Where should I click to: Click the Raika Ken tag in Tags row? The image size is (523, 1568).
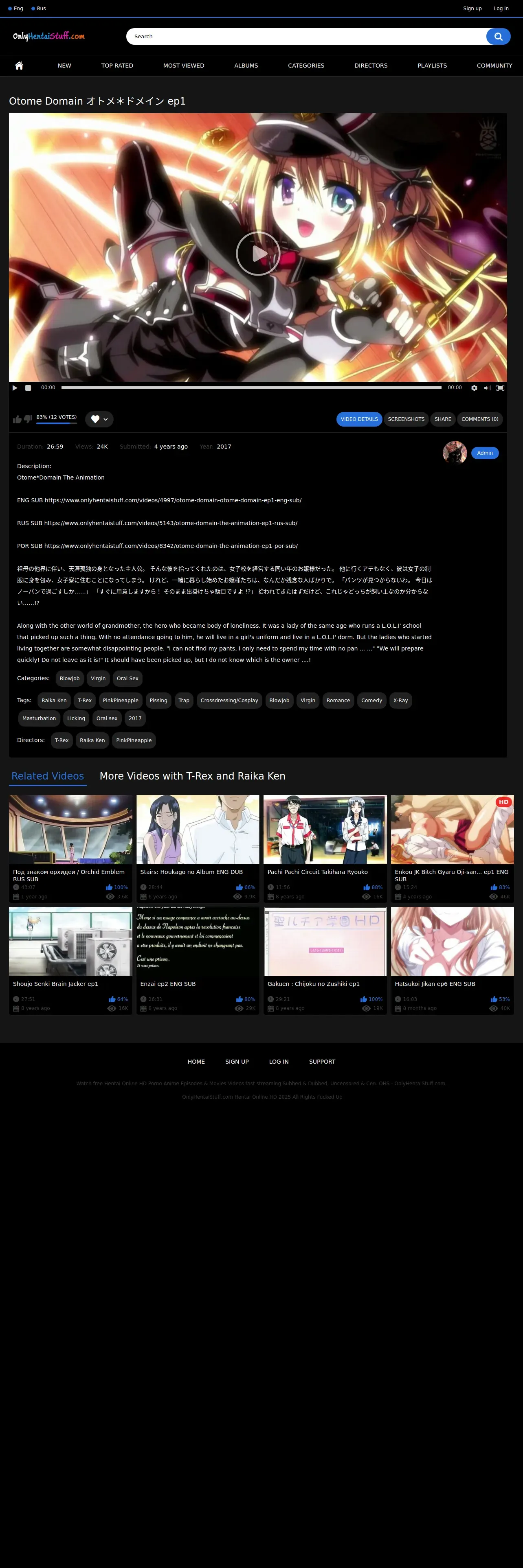pos(54,701)
